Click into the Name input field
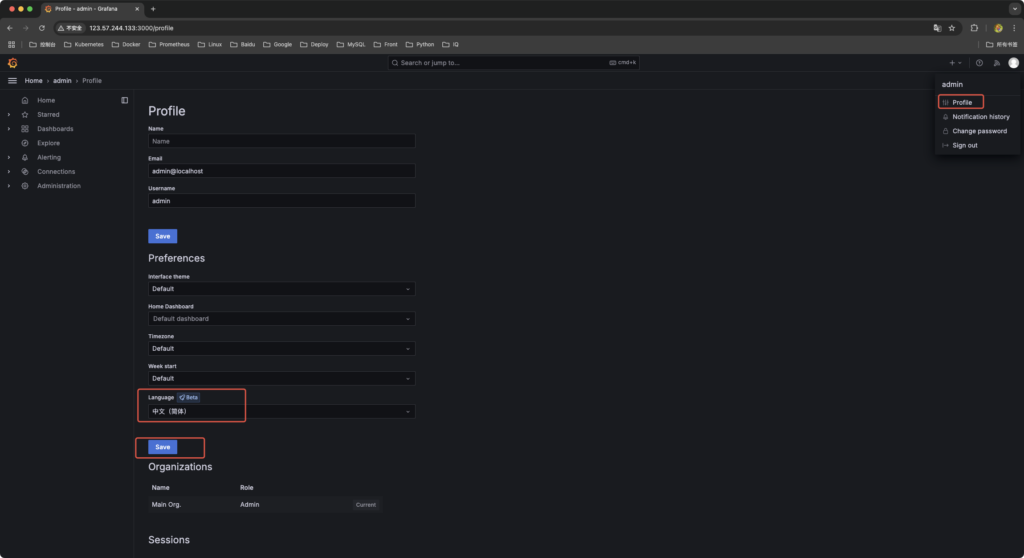Viewport: 1024px width, 558px height. point(281,141)
